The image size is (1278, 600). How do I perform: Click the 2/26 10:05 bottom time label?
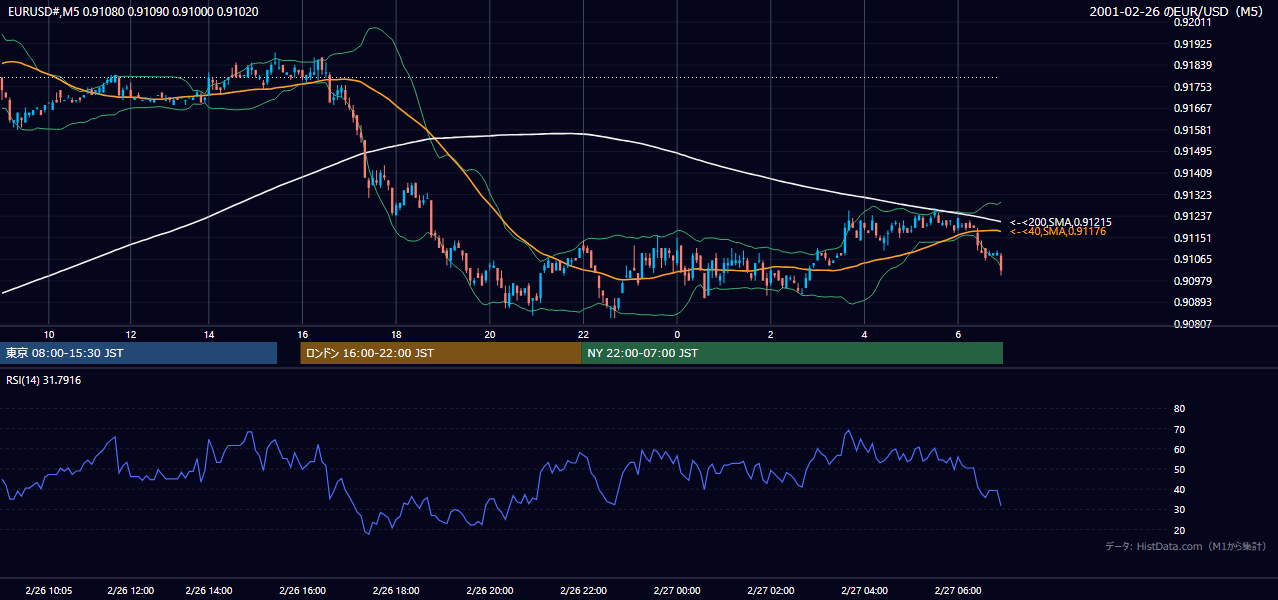pos(47,591)
